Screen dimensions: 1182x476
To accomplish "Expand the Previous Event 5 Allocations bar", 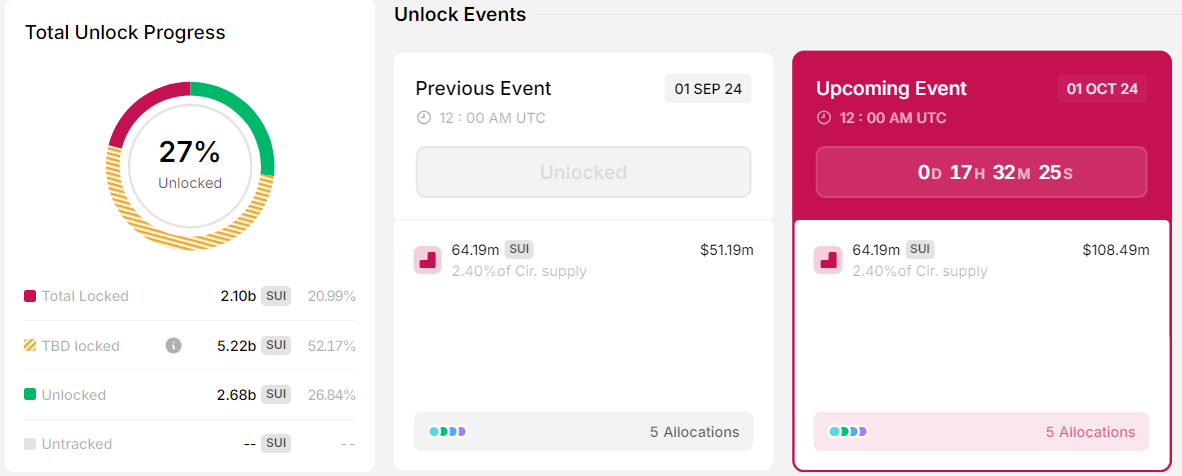I will [583, 432].
